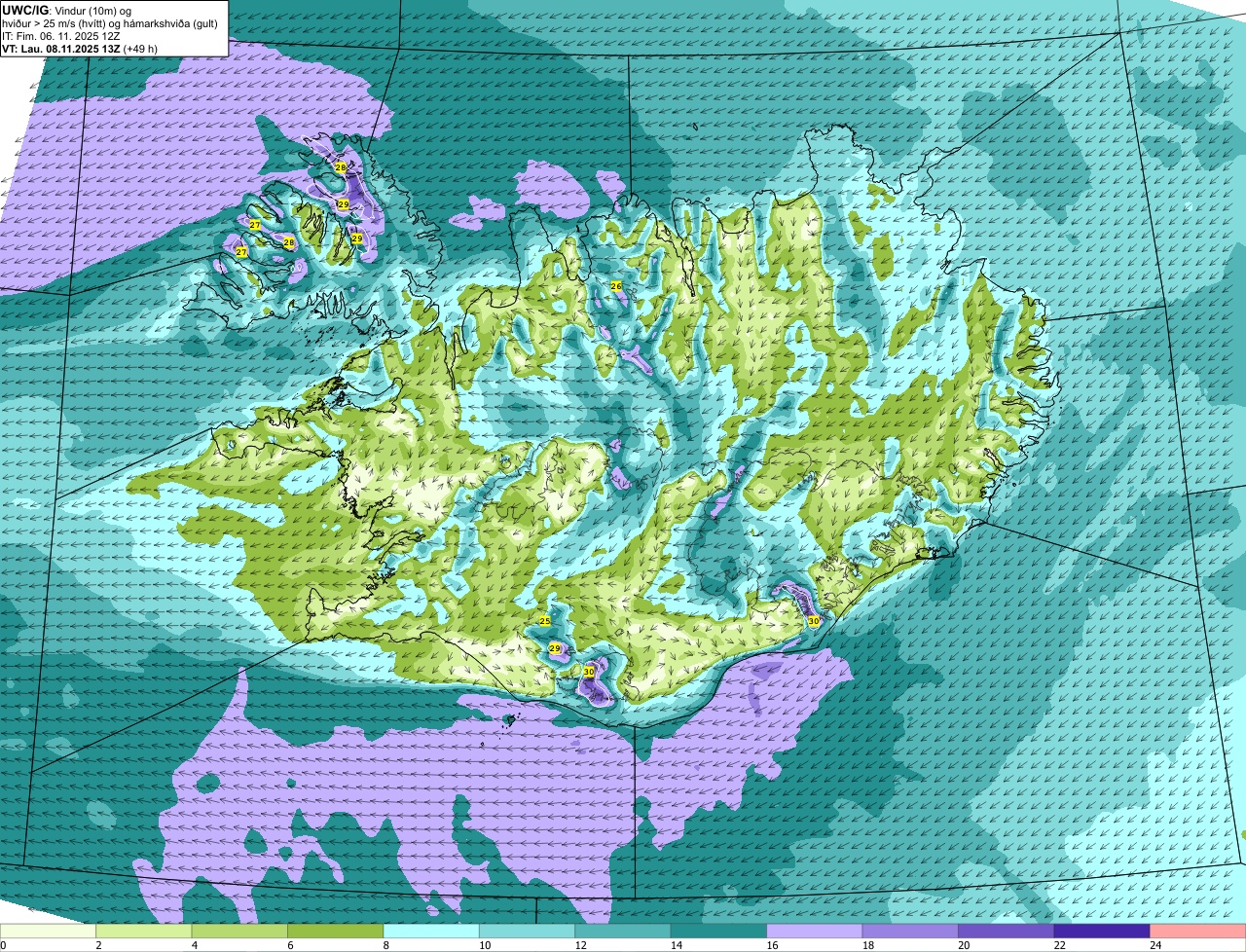Click the 'VT: Lau. 08.11.2025 13Z' text

click(61, 49)
